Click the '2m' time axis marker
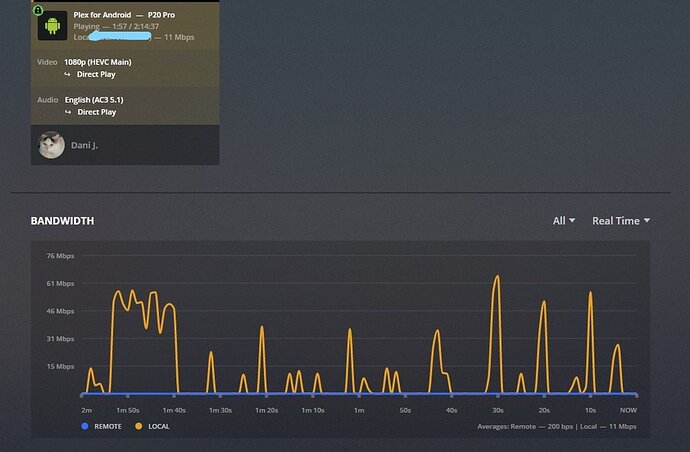Screen dimensions: 690x452 (87, 410)
